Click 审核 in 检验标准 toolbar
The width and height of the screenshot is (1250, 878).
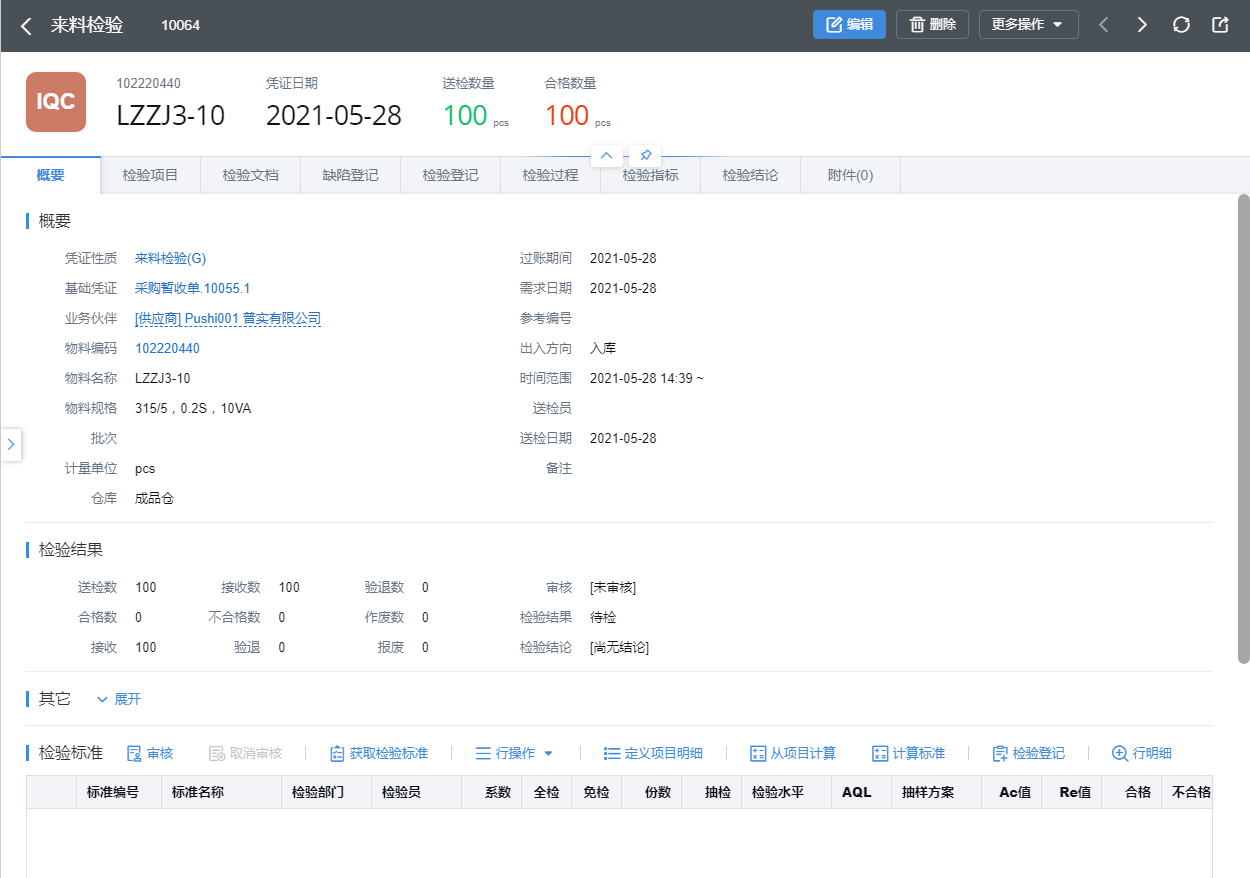pos(150,753)
